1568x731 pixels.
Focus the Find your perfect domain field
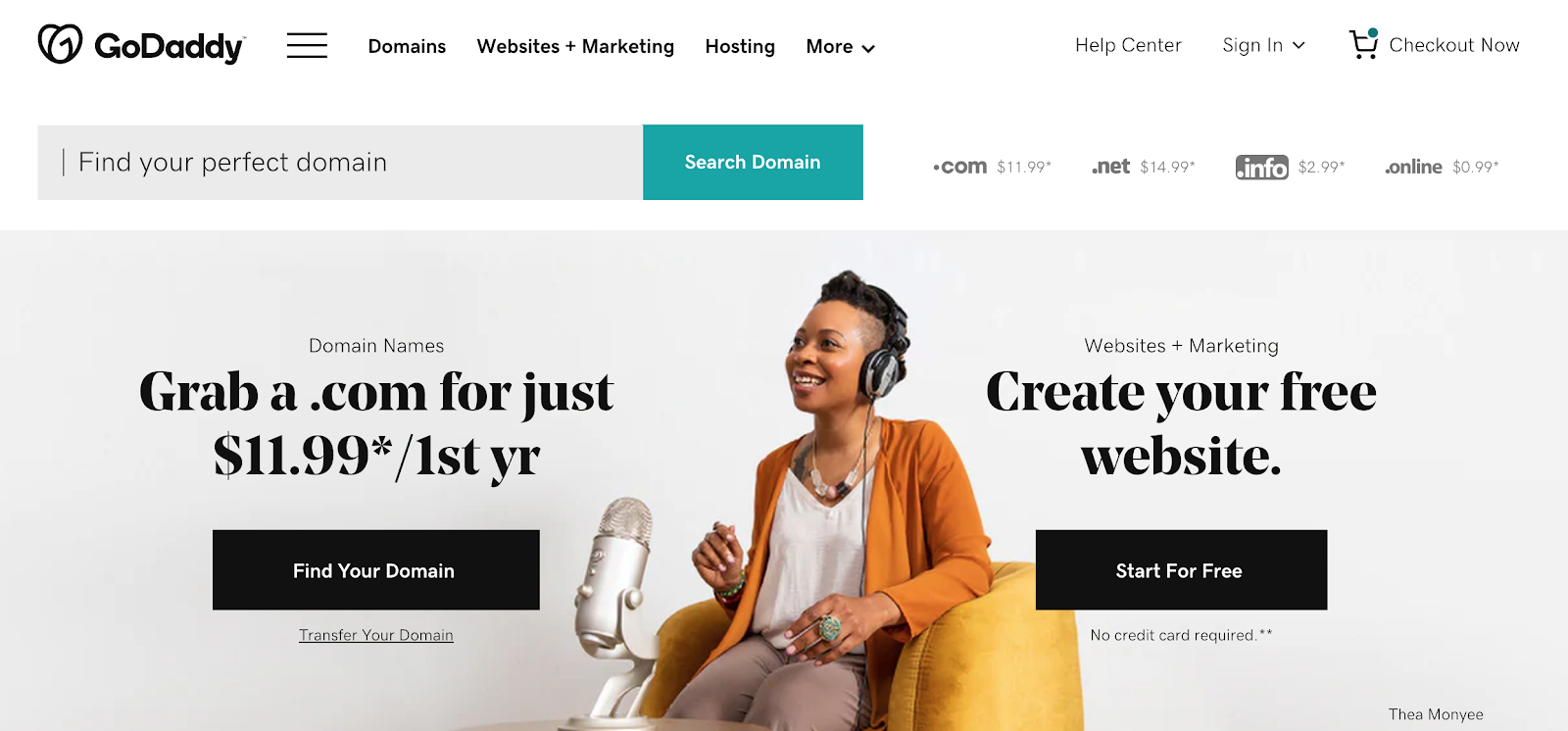pos(340,162)
